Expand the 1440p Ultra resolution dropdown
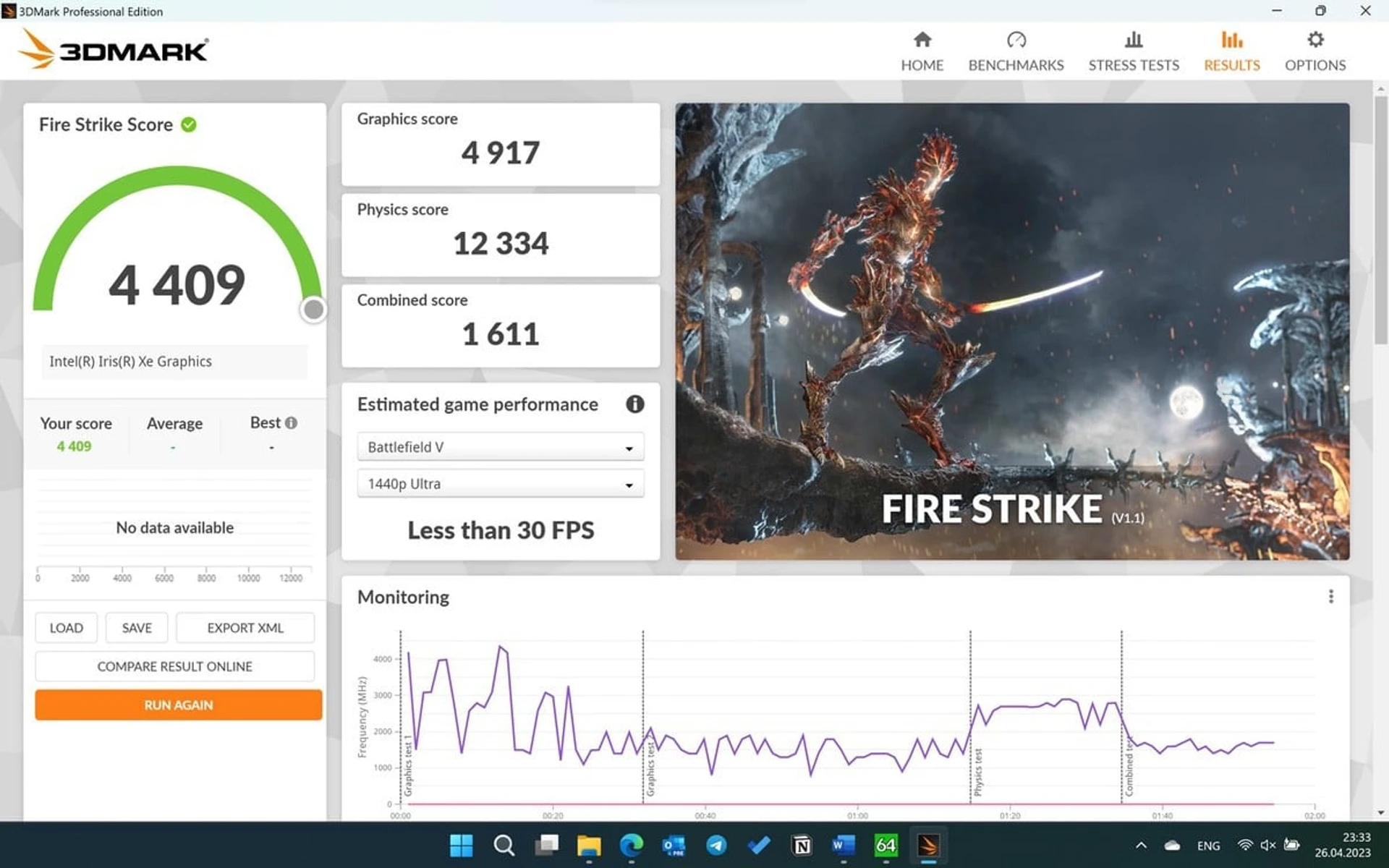The height and width of the screenshot is (868, 1389). tap(500, 483)
